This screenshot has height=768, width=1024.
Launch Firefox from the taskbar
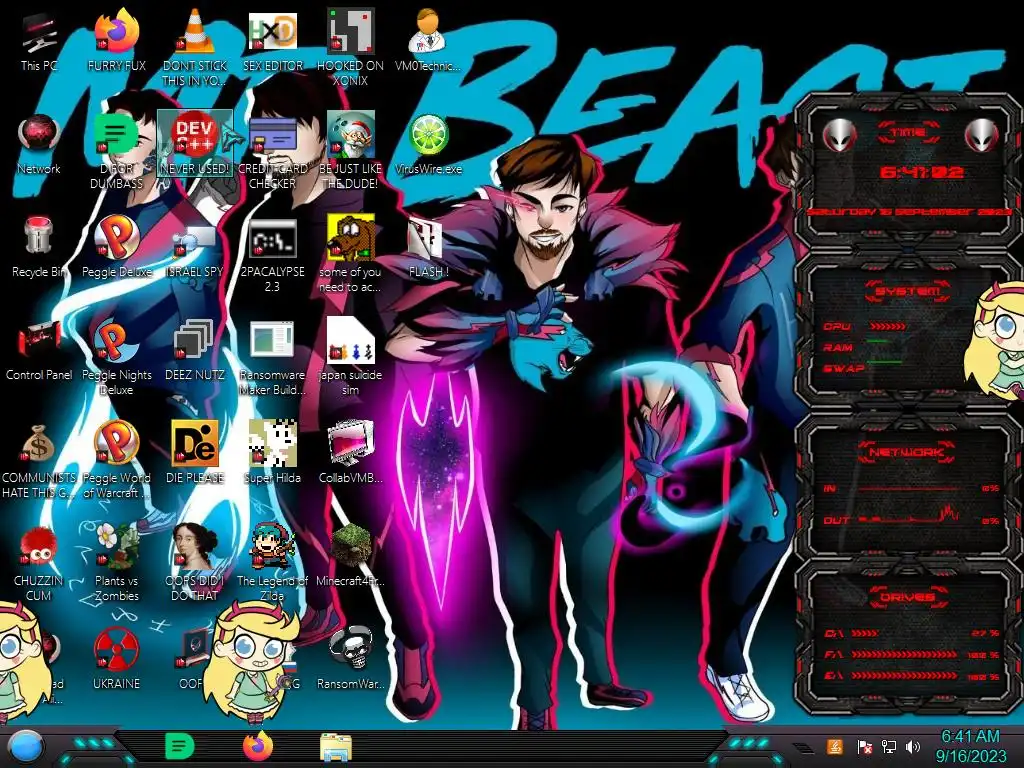pyautogui.click(x=258, y=746)
